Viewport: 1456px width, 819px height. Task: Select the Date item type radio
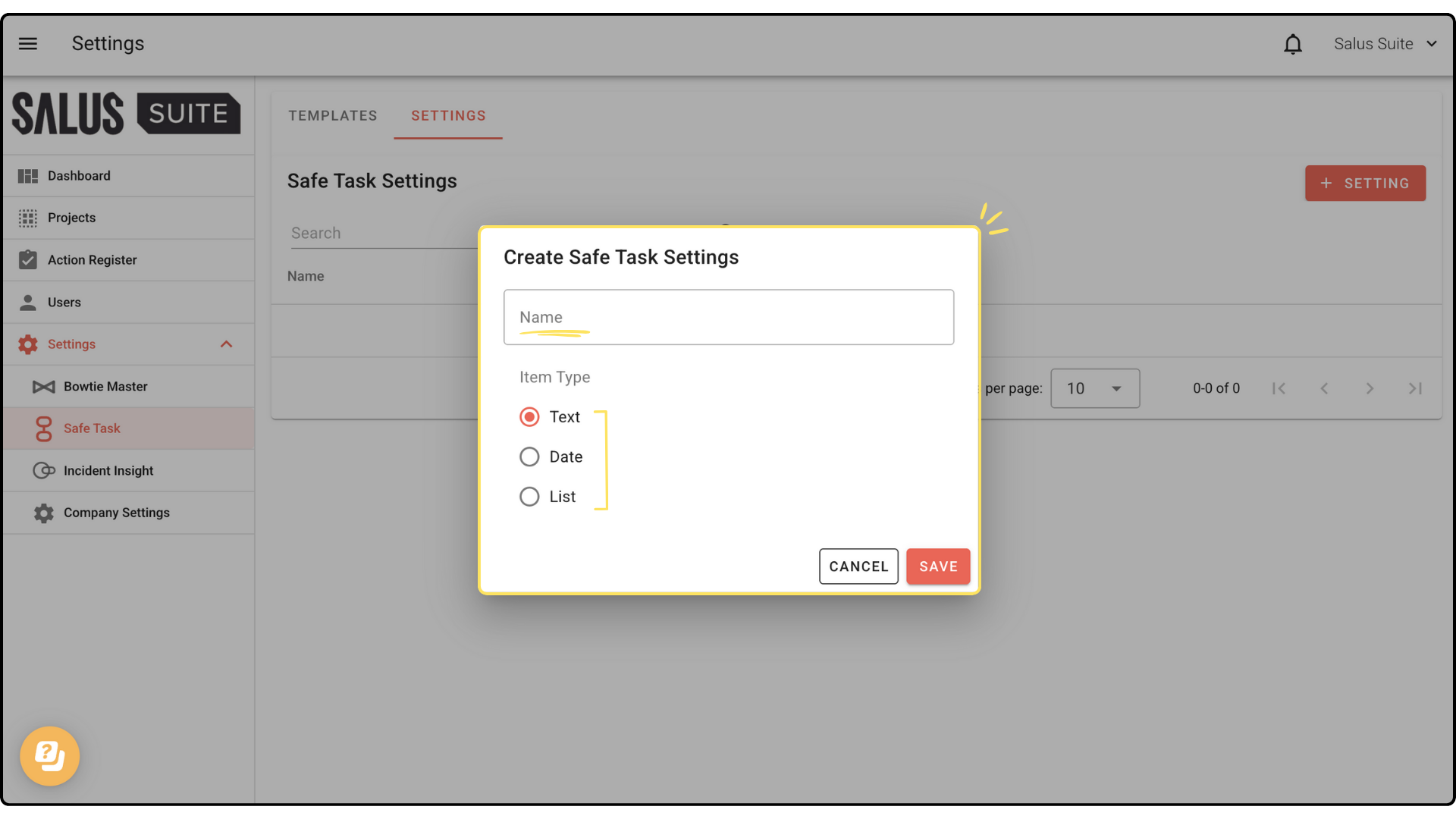(x=529, y=457)
